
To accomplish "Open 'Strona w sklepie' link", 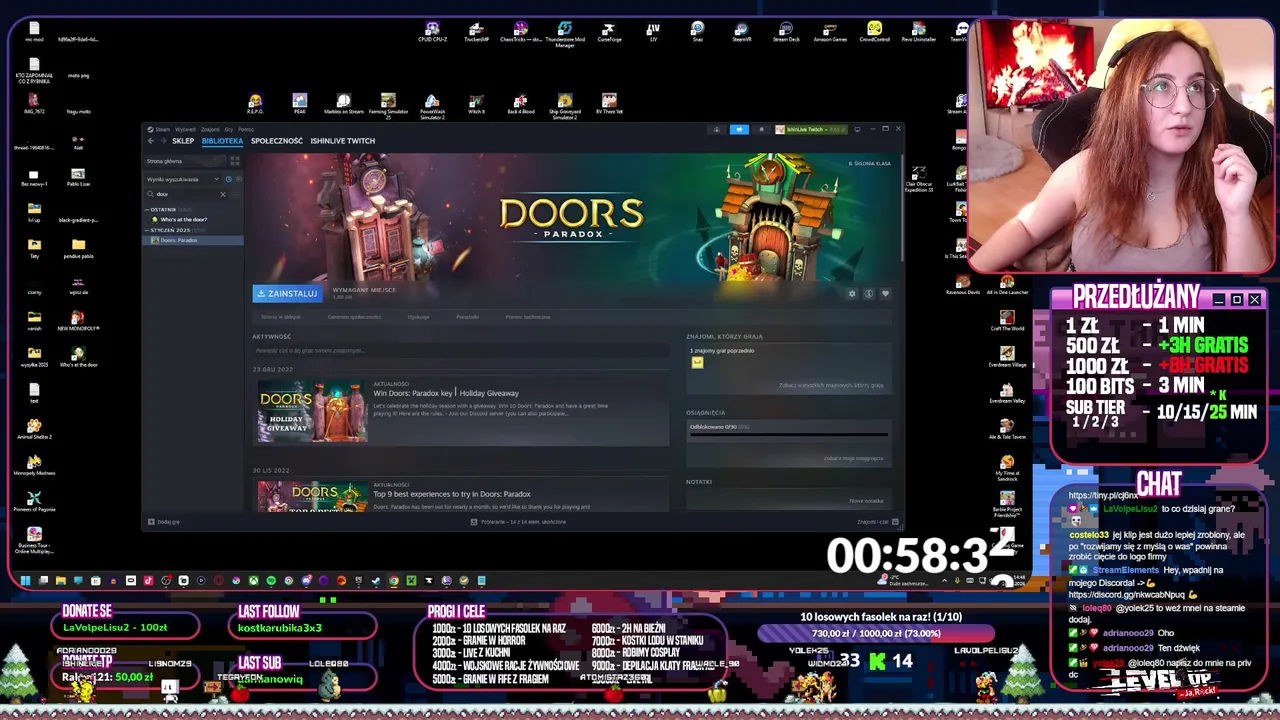I will 280,317.
